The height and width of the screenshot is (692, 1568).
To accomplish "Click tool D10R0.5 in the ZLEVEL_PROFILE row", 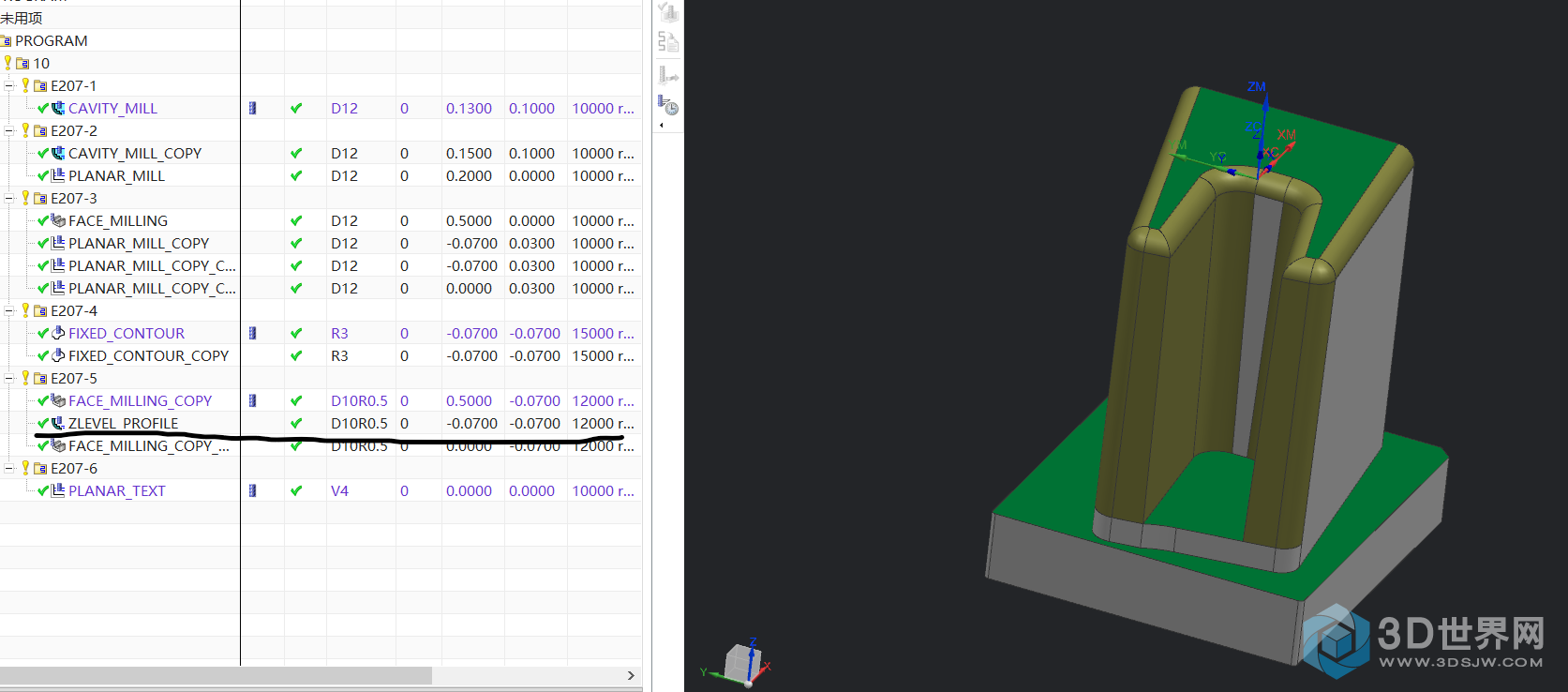I will [359, 423].
